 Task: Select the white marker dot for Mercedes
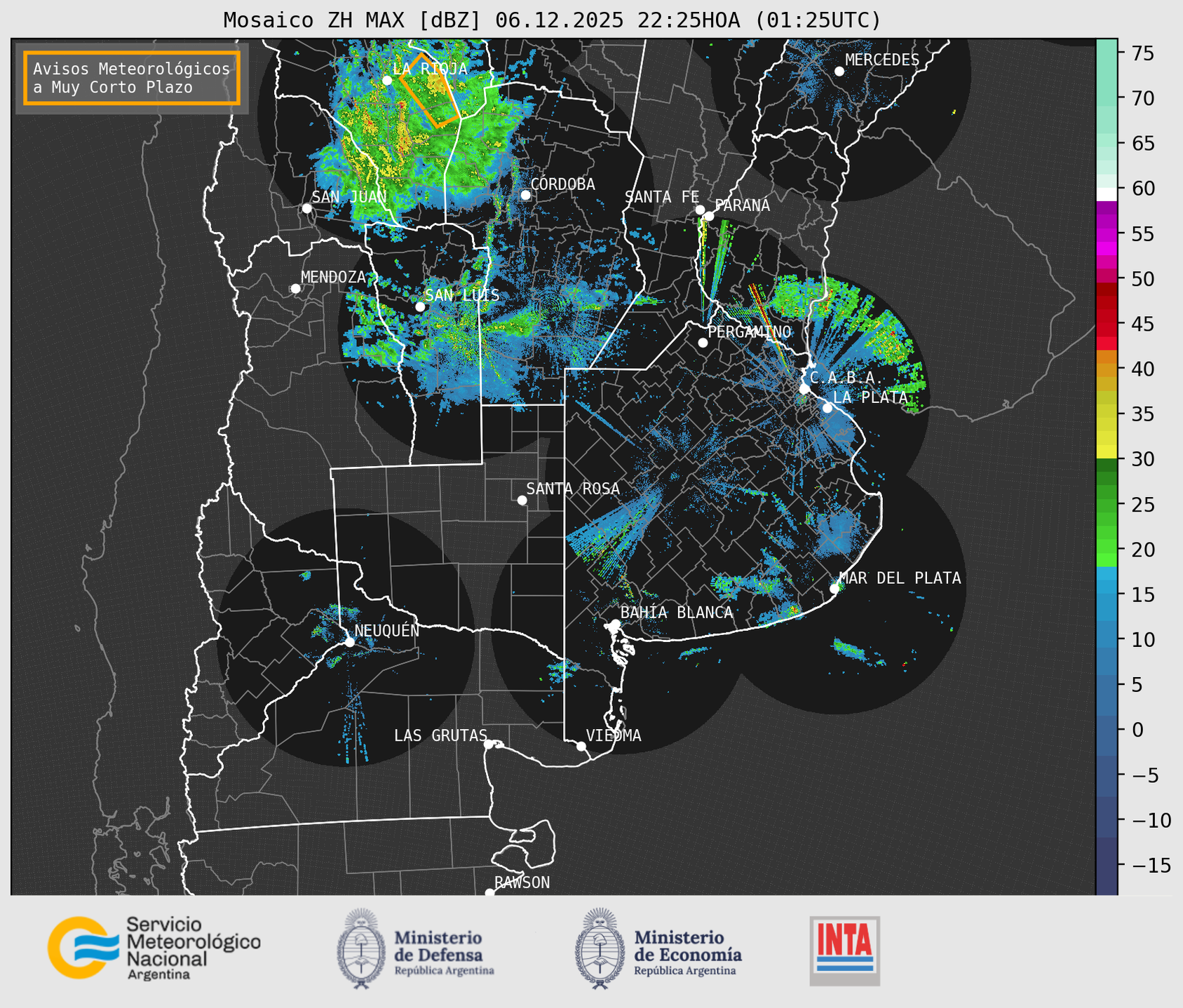(839, 71)
